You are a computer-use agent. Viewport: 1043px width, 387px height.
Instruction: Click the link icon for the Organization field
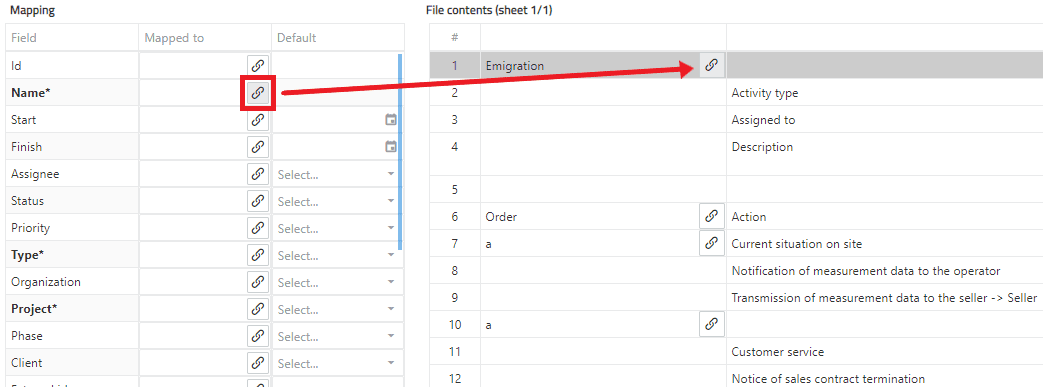257,282
